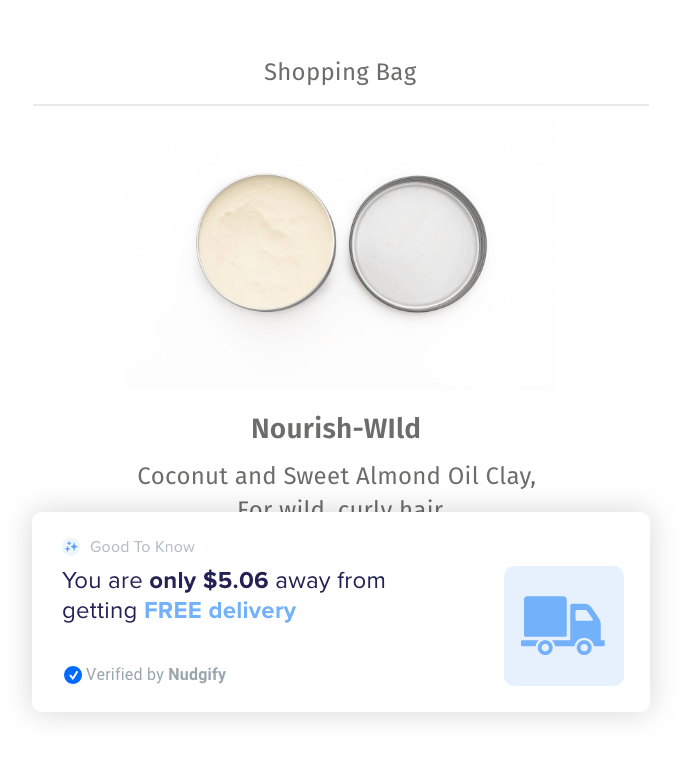680x766 pixels.
Task: Click the 'away from' text in notification
Action: coord(330,580)
